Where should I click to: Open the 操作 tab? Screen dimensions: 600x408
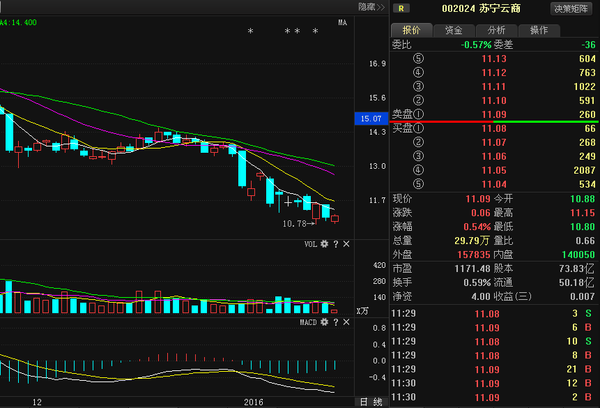point(539,30)
